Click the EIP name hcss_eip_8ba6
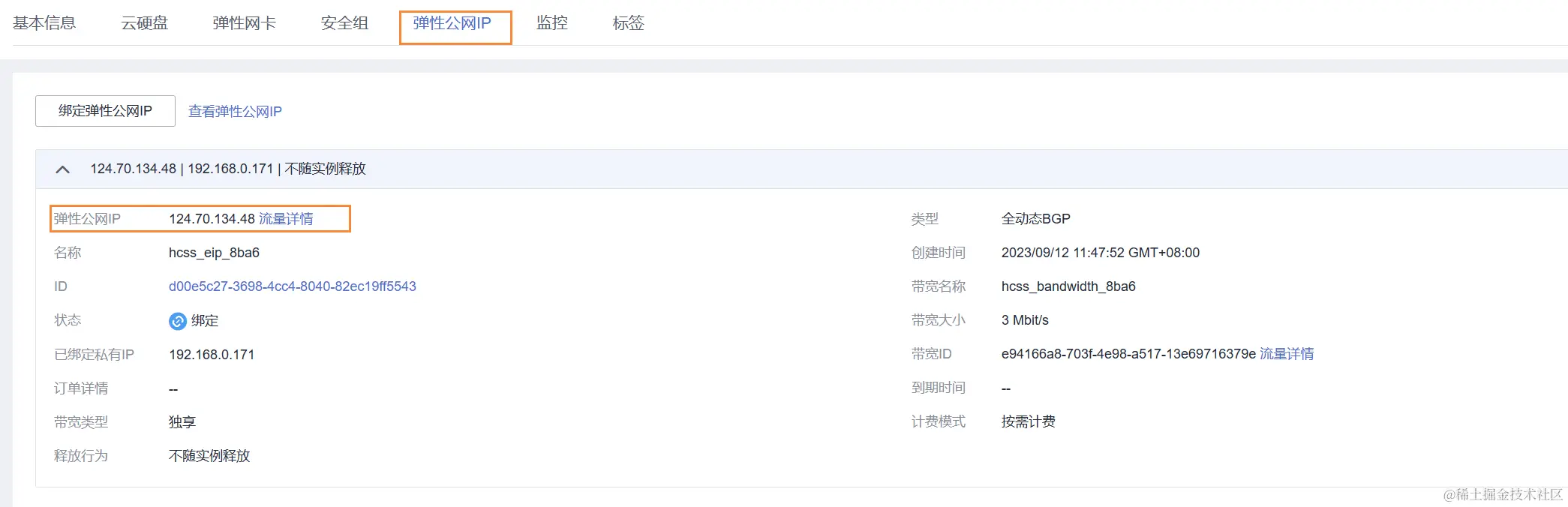This screenshot has width=1568, height=507. click(214, 253)
